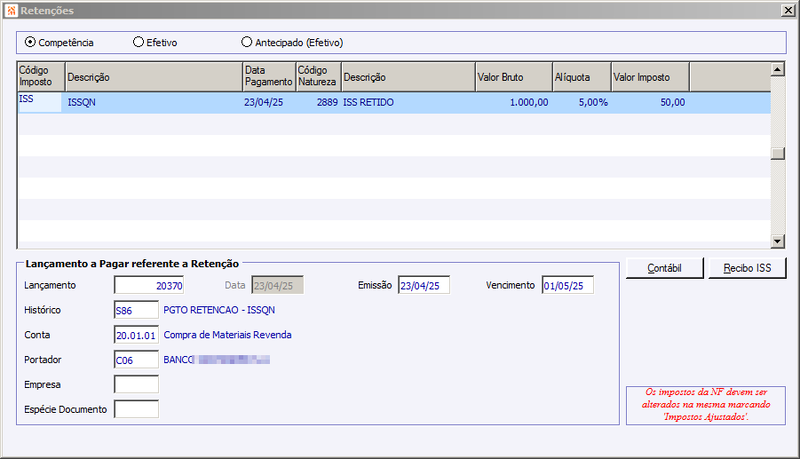This screenshot has height=459, width=800.
Task: Click the Emissão date field
Action: coord(423,285)
